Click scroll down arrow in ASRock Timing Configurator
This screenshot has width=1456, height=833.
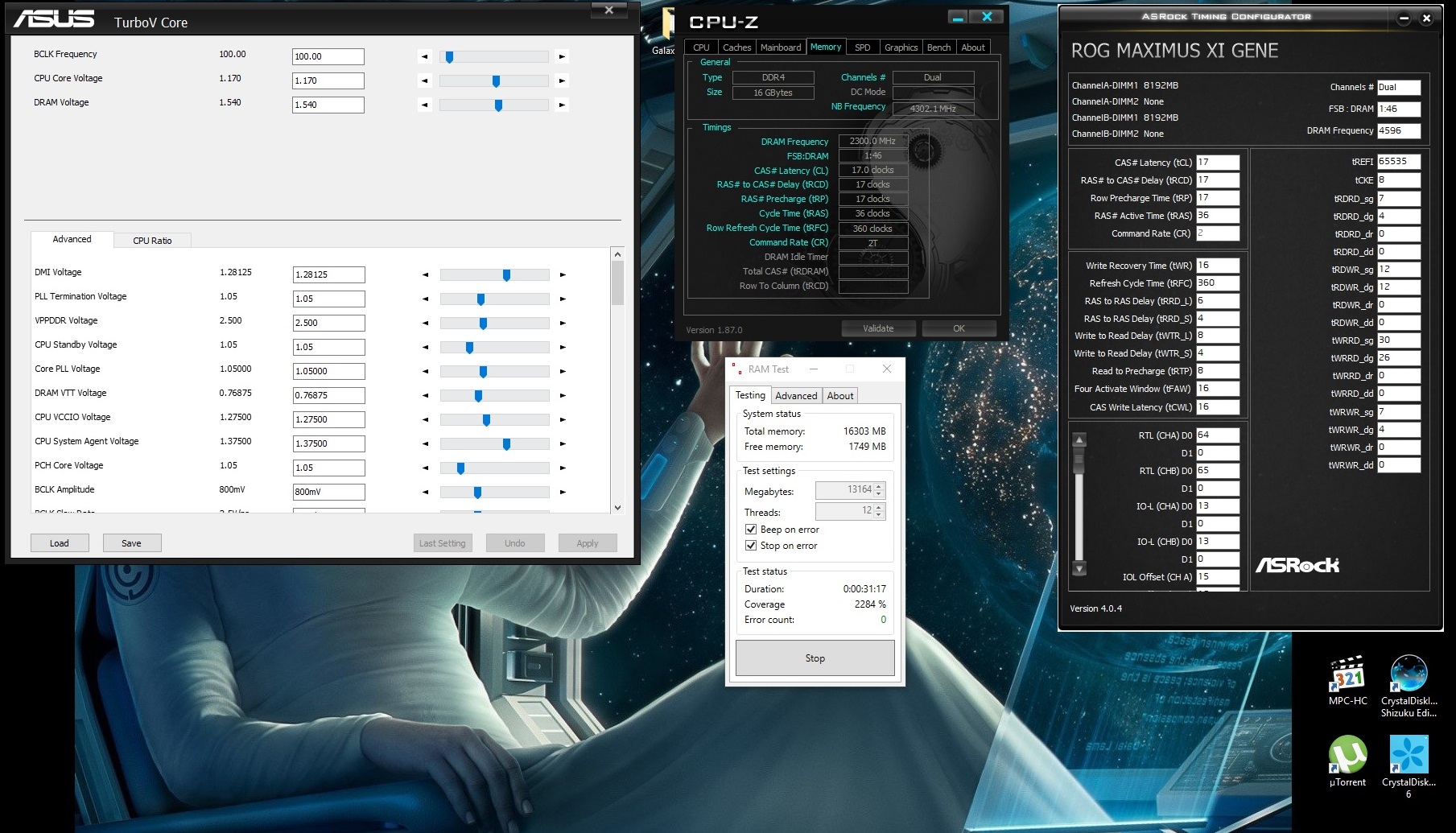coord(1080,568)
